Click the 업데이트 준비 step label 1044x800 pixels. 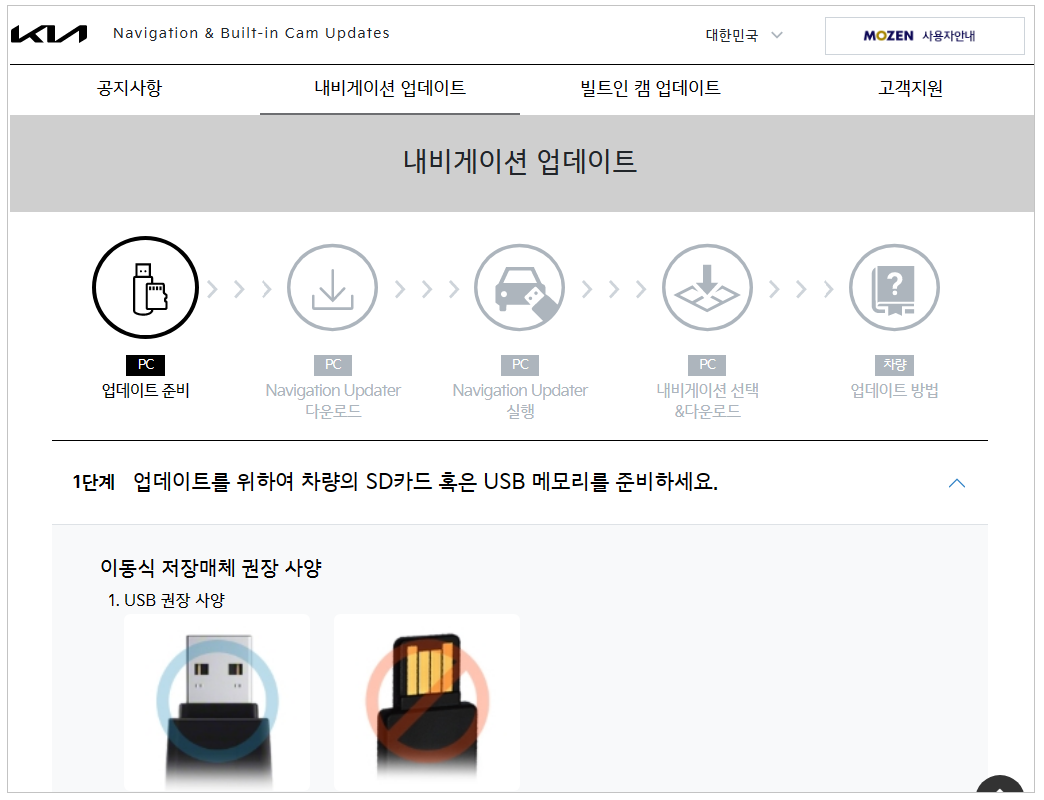pyautogui.click(x=145, y=390)
